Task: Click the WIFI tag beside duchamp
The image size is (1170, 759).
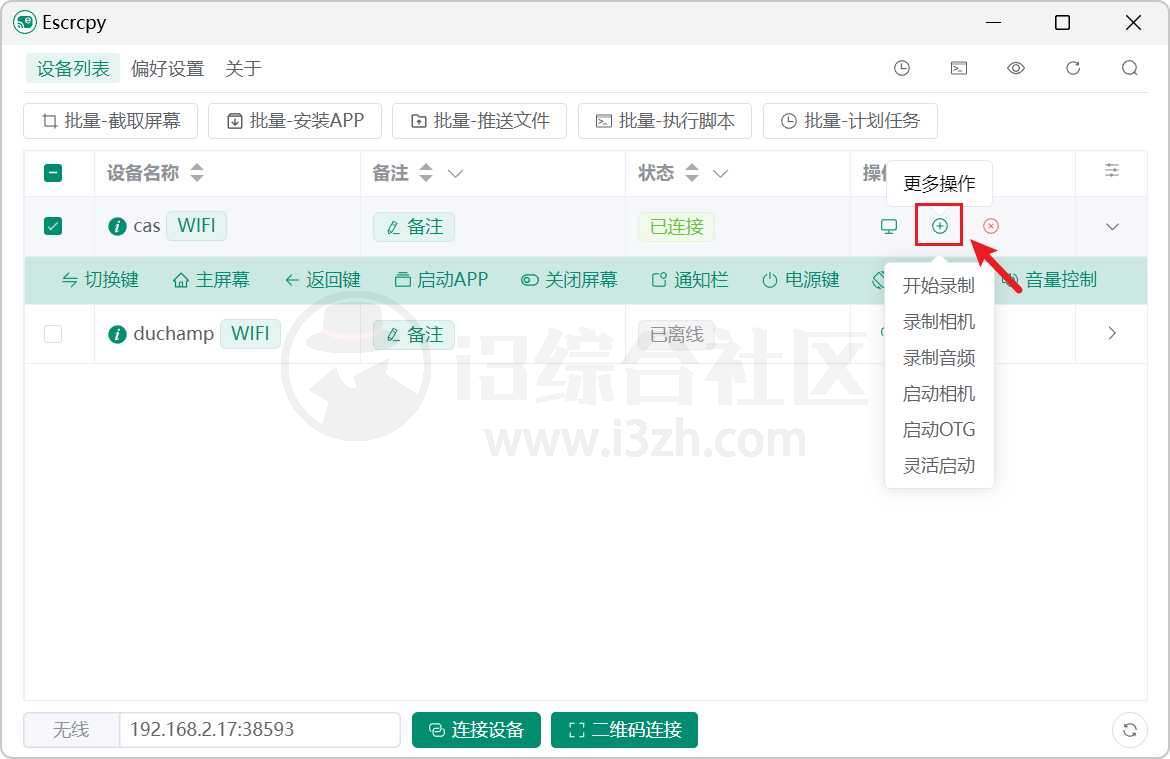Action: point(250,333)
